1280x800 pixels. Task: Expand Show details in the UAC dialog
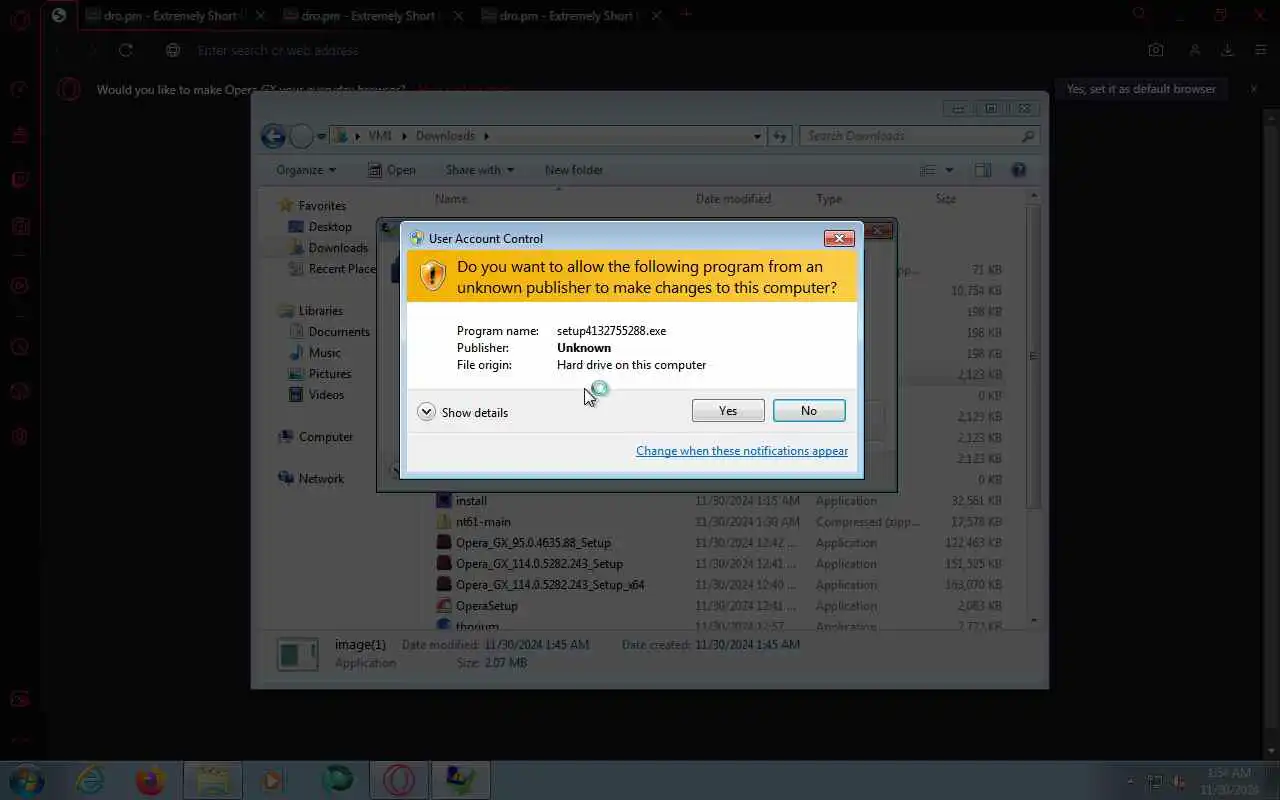[463, 412]
